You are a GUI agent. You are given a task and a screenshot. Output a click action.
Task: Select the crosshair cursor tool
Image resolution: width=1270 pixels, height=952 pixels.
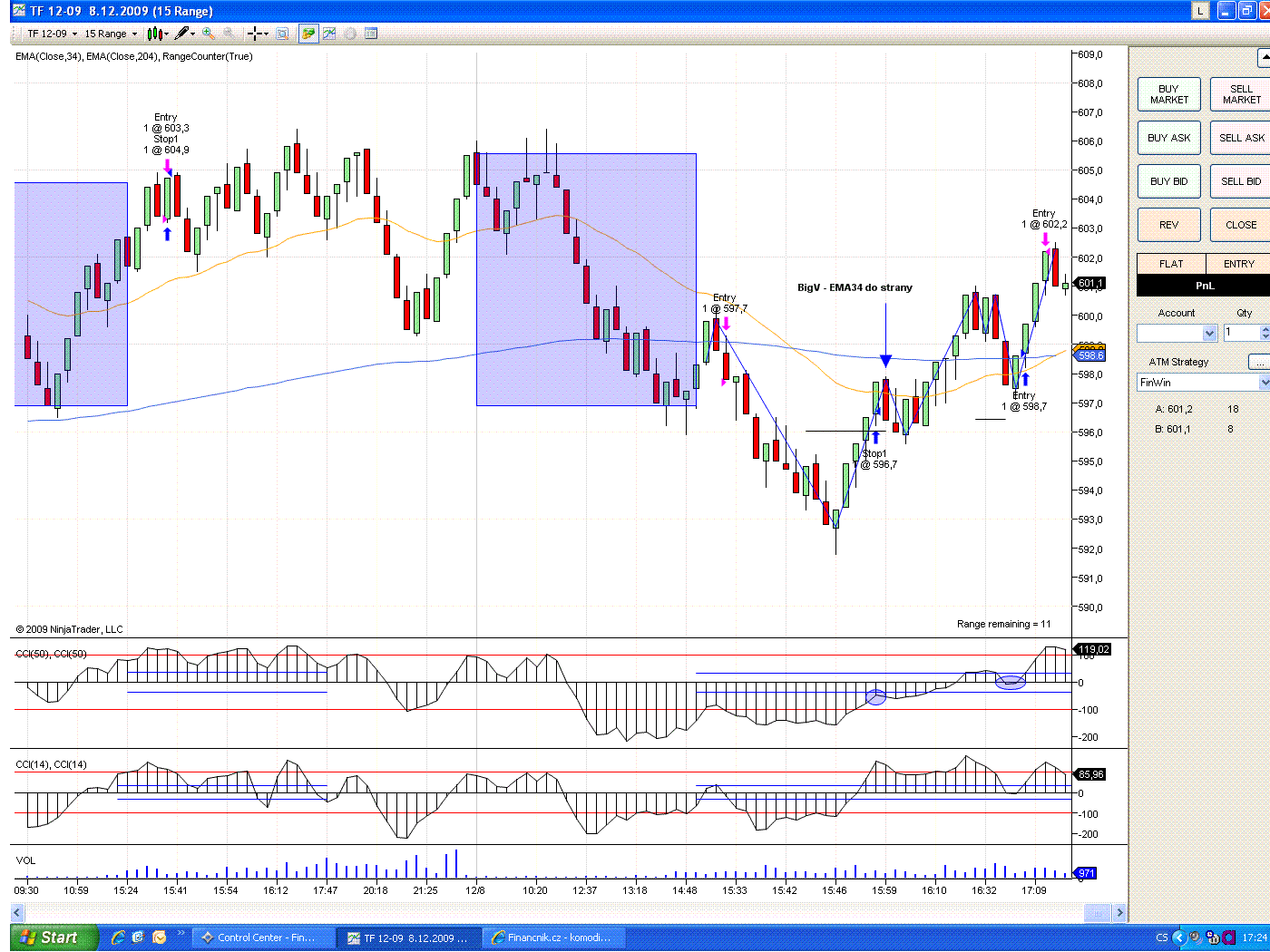click(258, 34)
